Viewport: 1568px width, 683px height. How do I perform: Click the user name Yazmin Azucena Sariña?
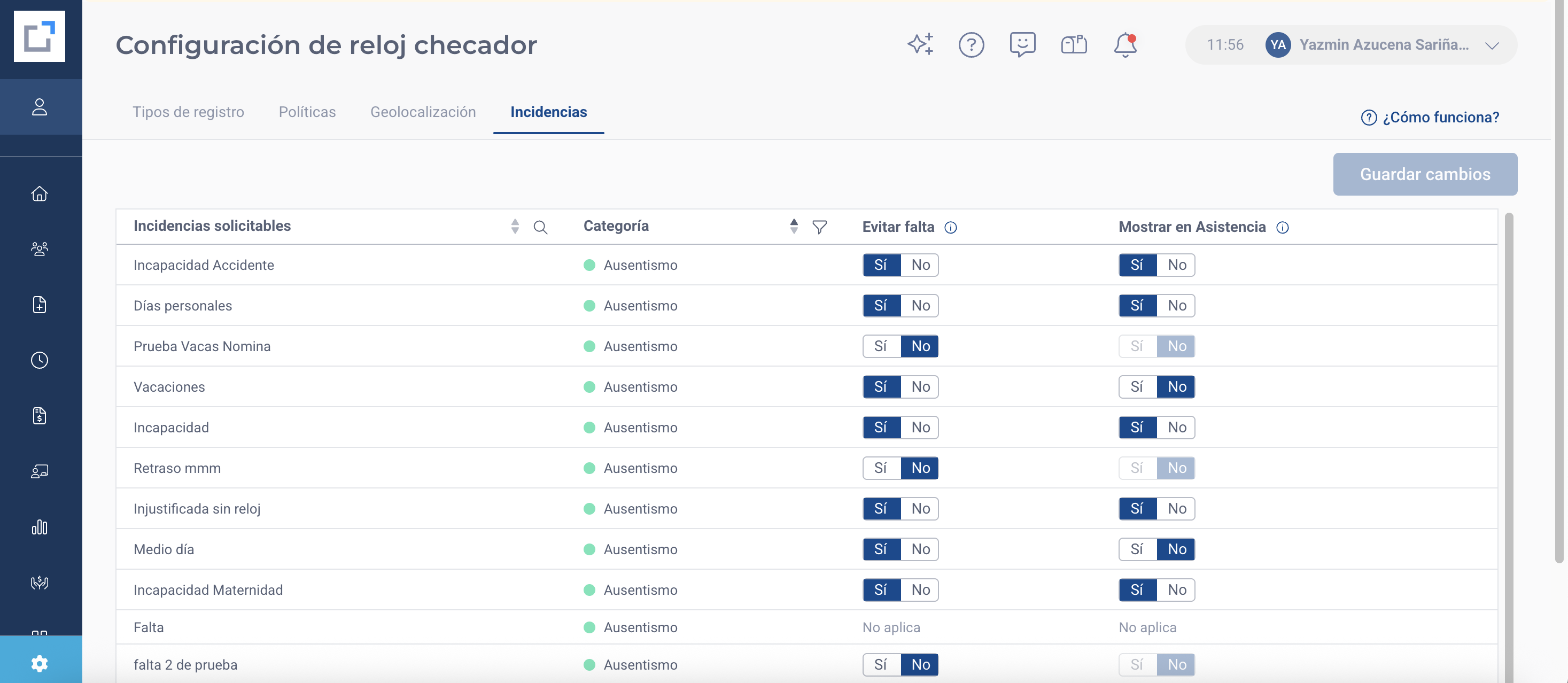click(1384, 44)
